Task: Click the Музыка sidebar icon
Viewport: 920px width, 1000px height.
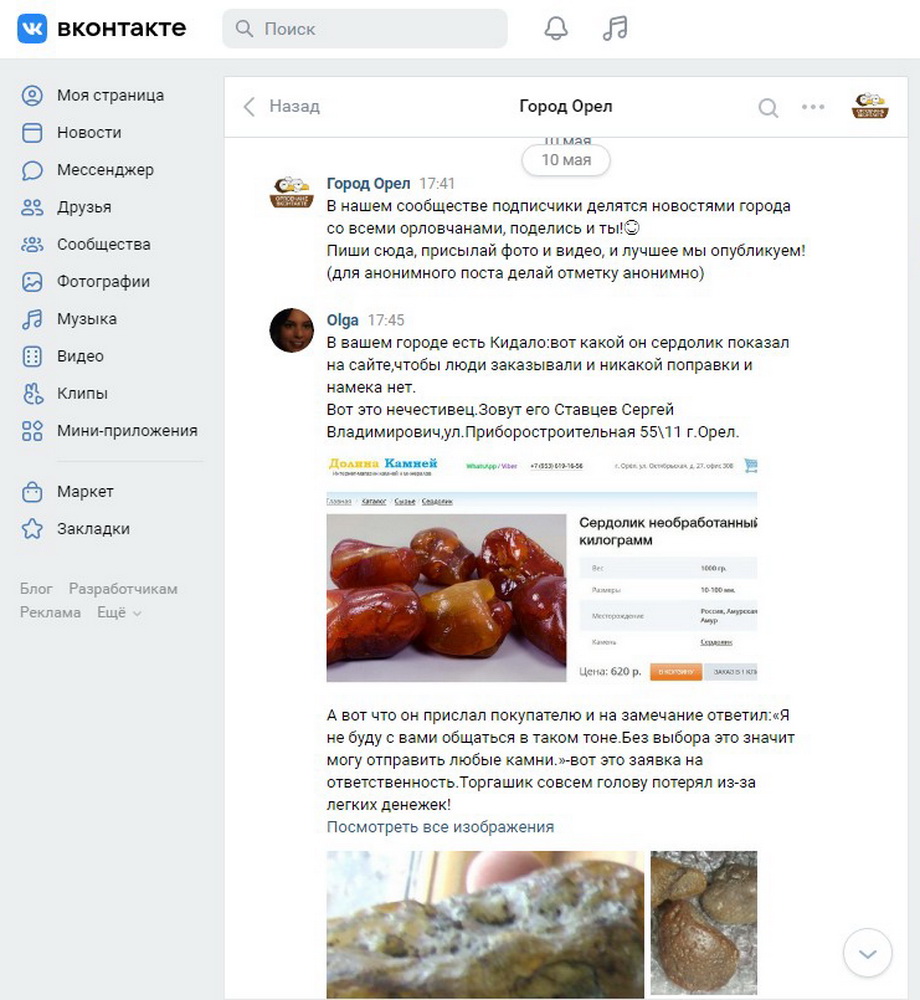Action: point(32,319)
